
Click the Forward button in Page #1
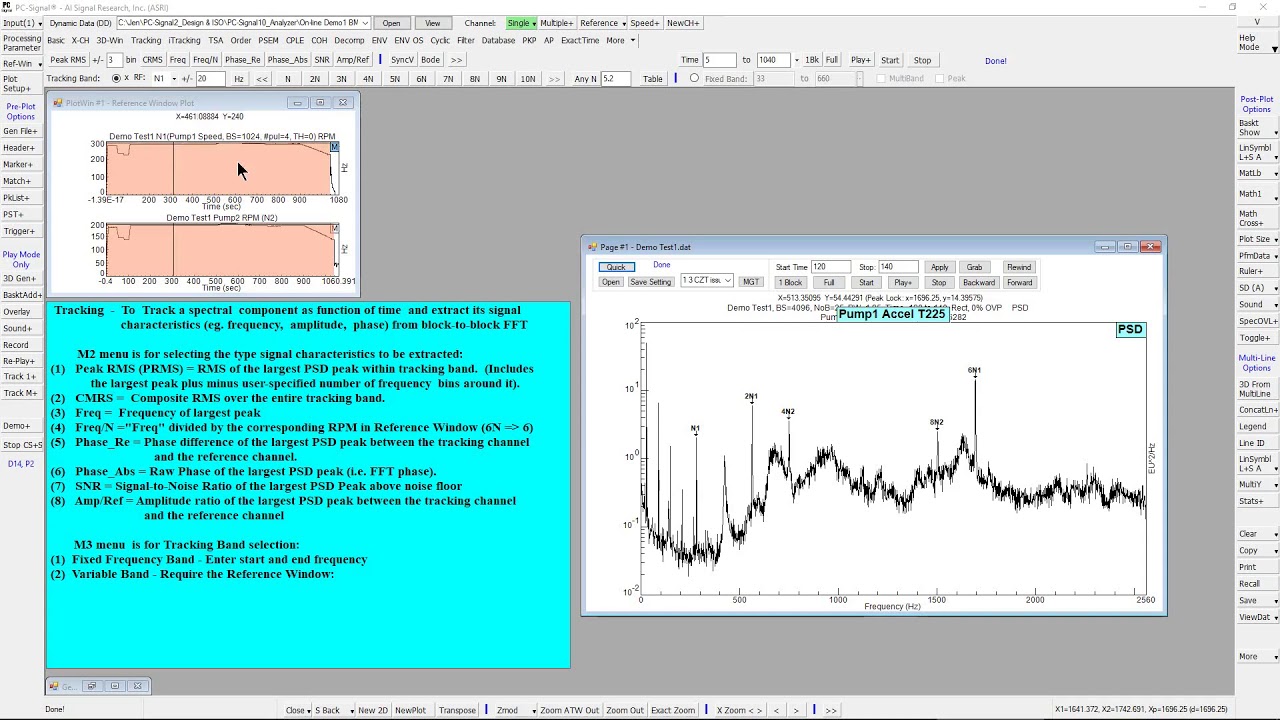[x=1019, y=282]
